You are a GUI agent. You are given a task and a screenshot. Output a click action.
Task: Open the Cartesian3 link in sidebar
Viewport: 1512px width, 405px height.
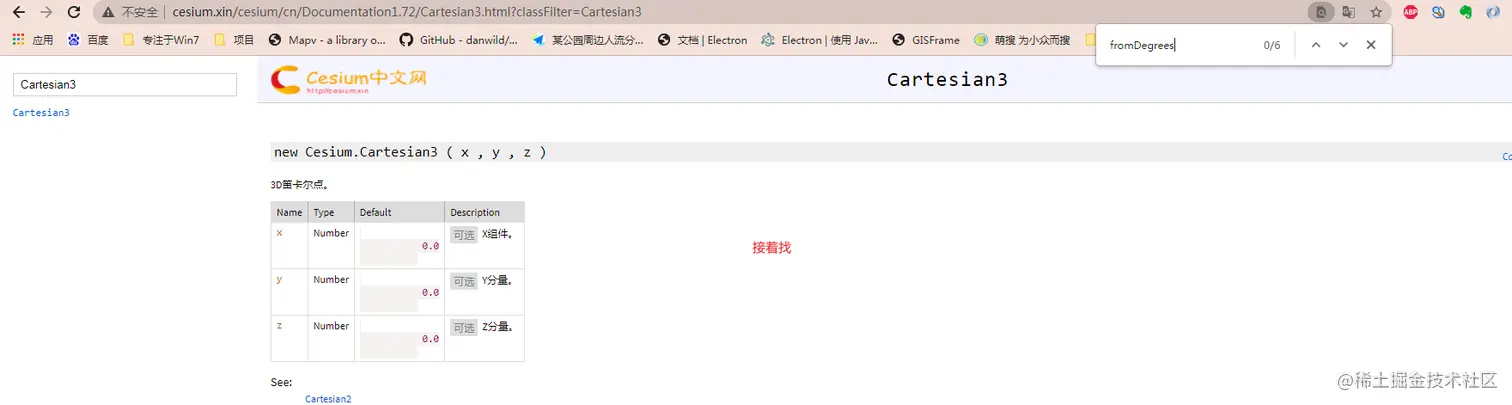click(41, 113)
